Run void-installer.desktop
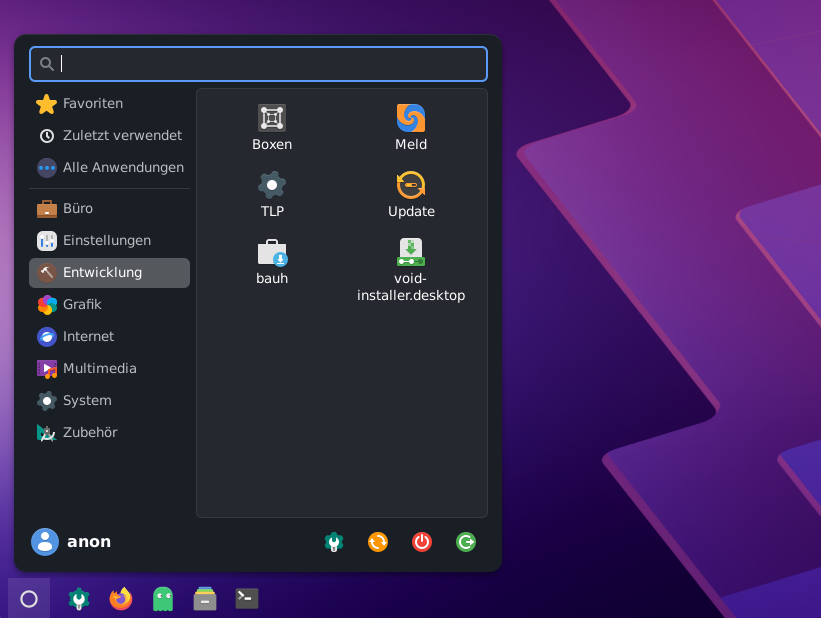The image size is (821, 618). pyautogui.click(x=411, y=268)
